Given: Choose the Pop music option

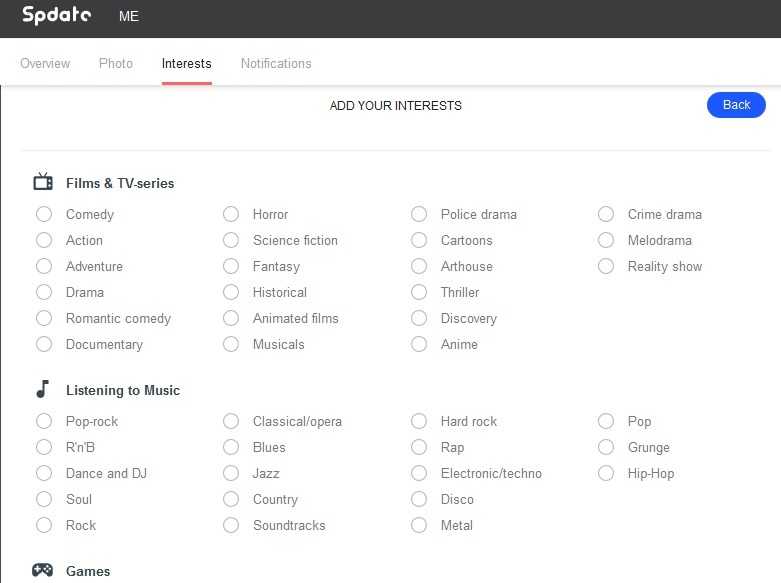Looking at the screenshot, I should 606,421.
